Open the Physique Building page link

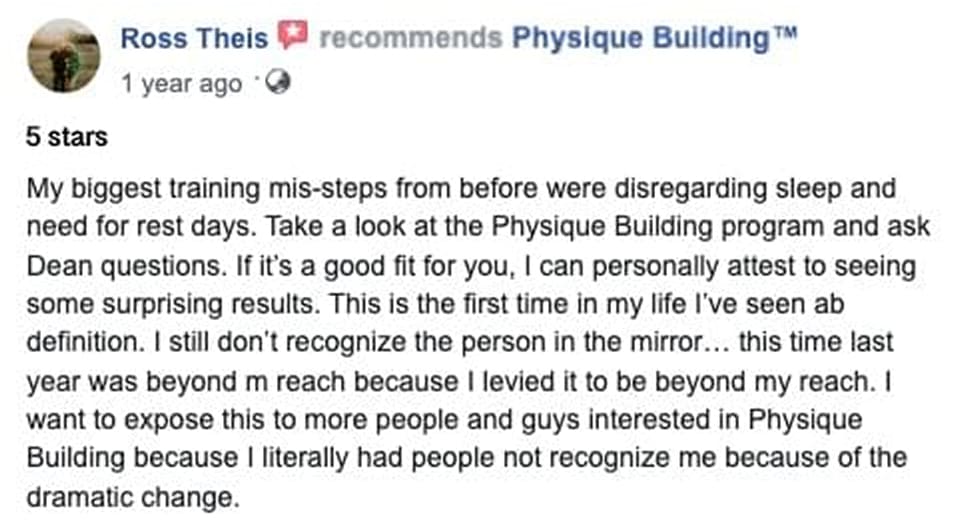(641, 39)
